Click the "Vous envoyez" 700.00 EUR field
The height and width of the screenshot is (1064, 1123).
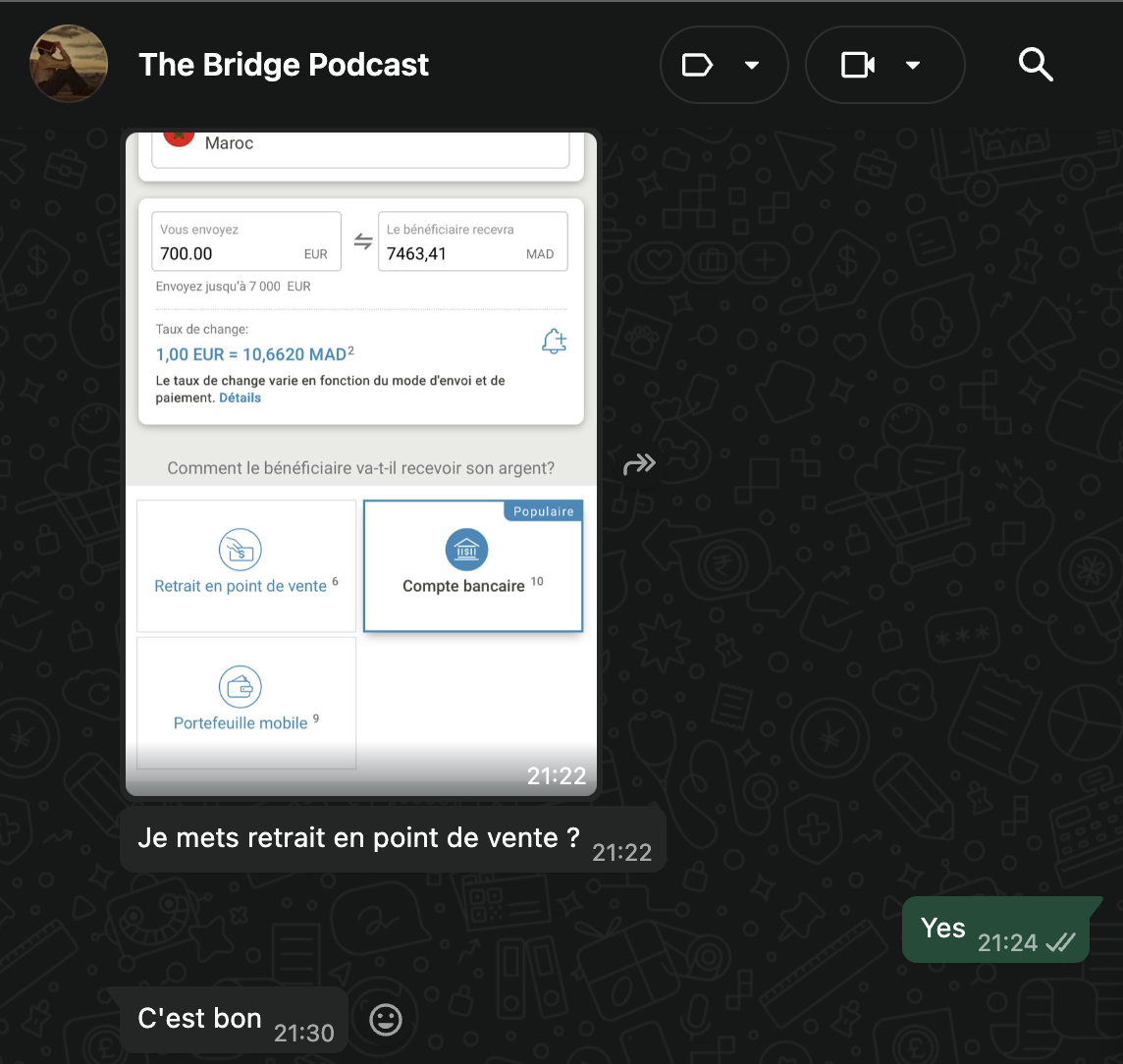[246, 241]
